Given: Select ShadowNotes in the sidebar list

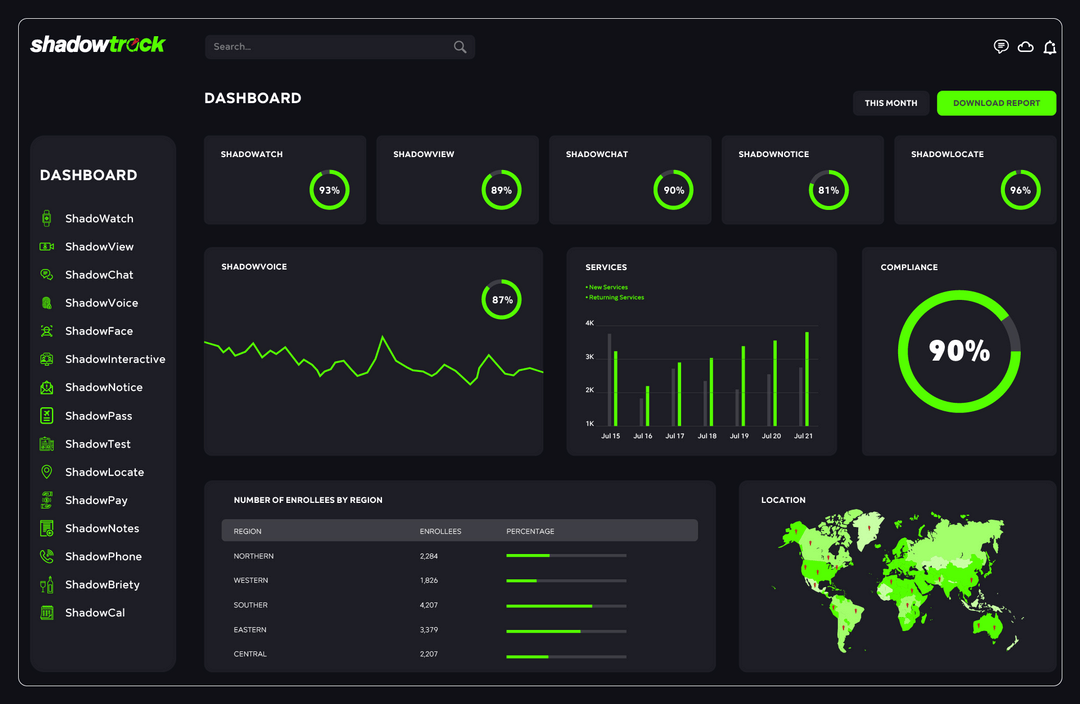Looking at the screenshot, I should coord(102,528).
